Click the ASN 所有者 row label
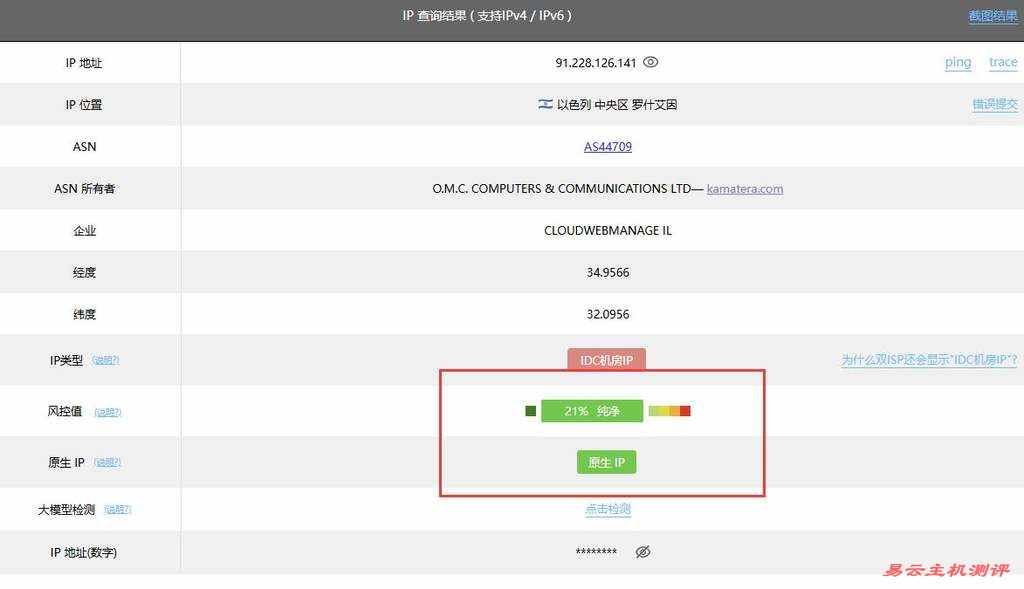 coord(84,189)
